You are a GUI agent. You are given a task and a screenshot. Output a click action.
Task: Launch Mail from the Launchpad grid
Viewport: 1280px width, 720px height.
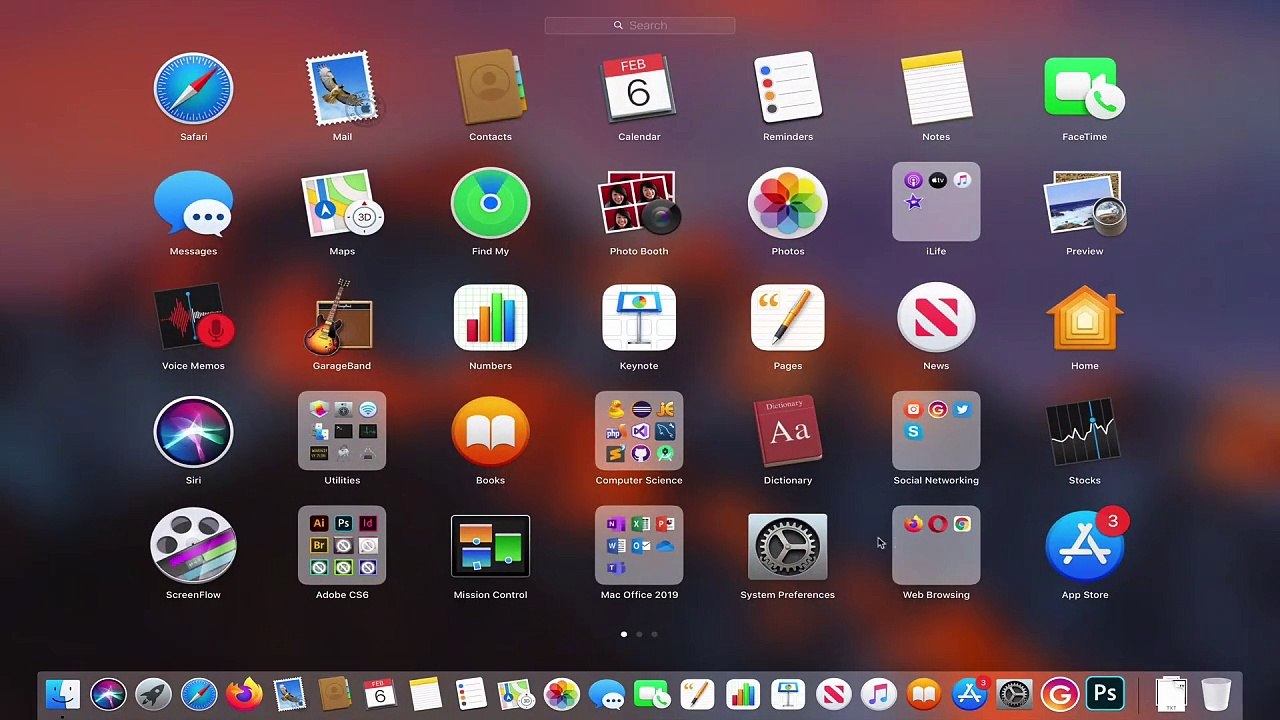tap(342, 90)
